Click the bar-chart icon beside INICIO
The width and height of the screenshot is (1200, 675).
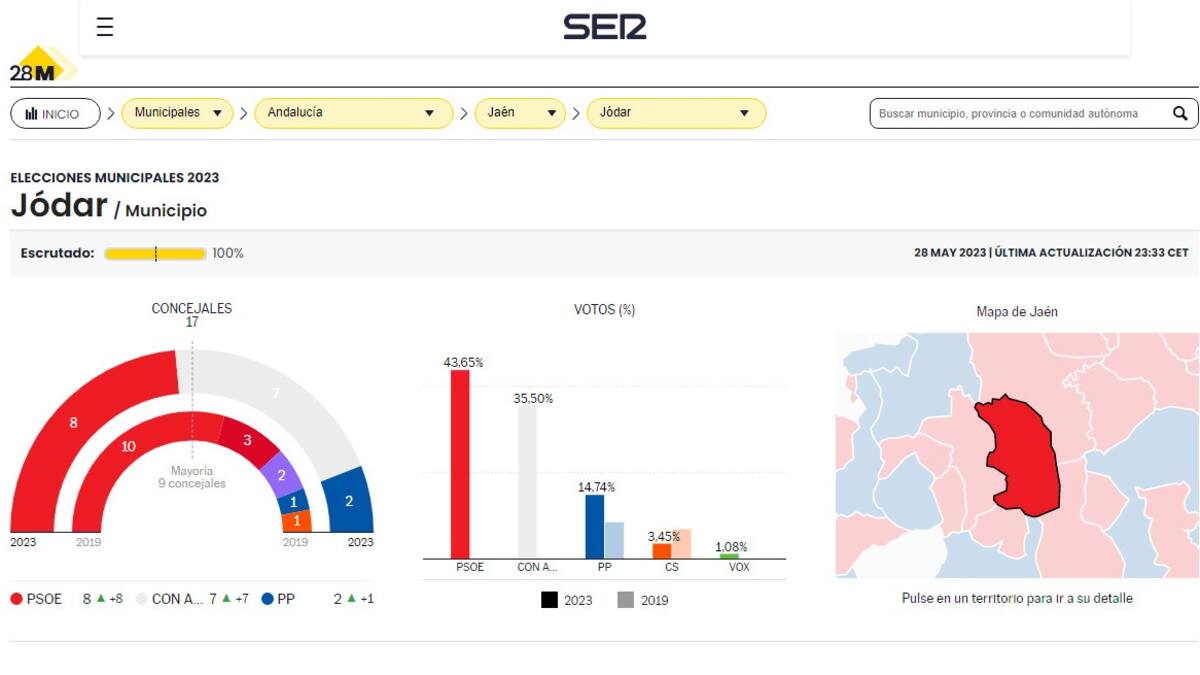32,113
